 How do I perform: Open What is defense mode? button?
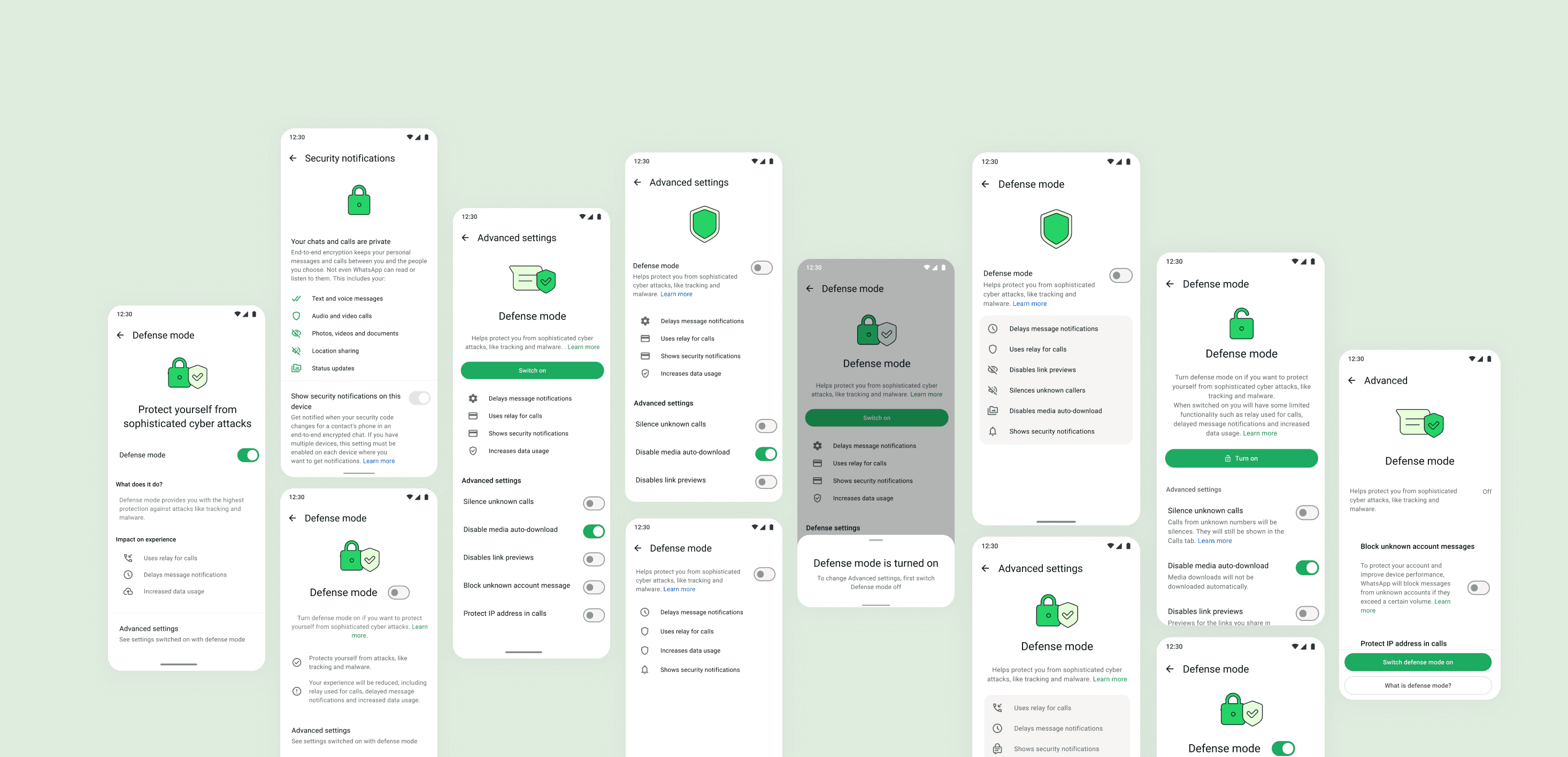[1417, 686]
